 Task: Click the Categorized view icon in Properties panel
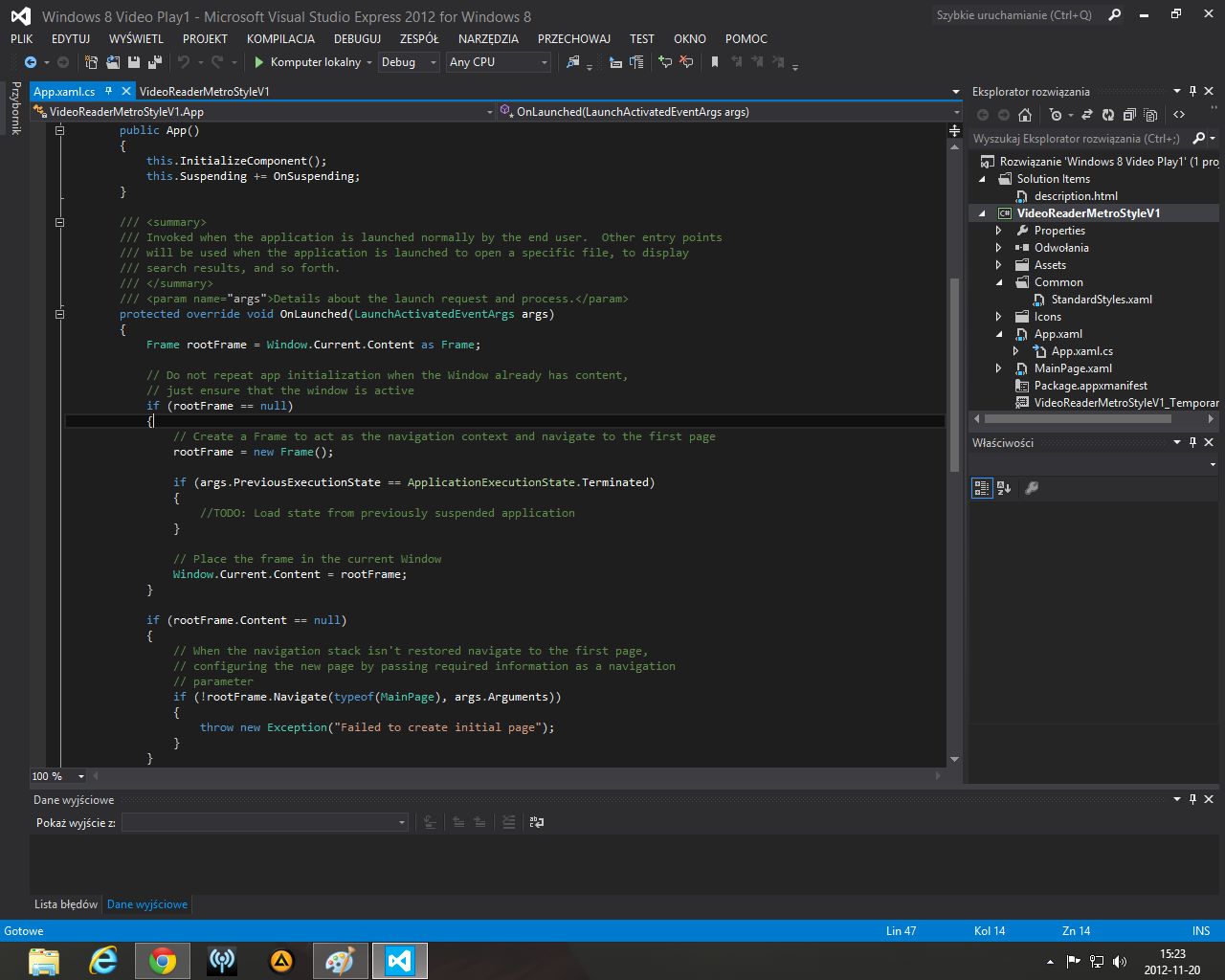(982, 488)
